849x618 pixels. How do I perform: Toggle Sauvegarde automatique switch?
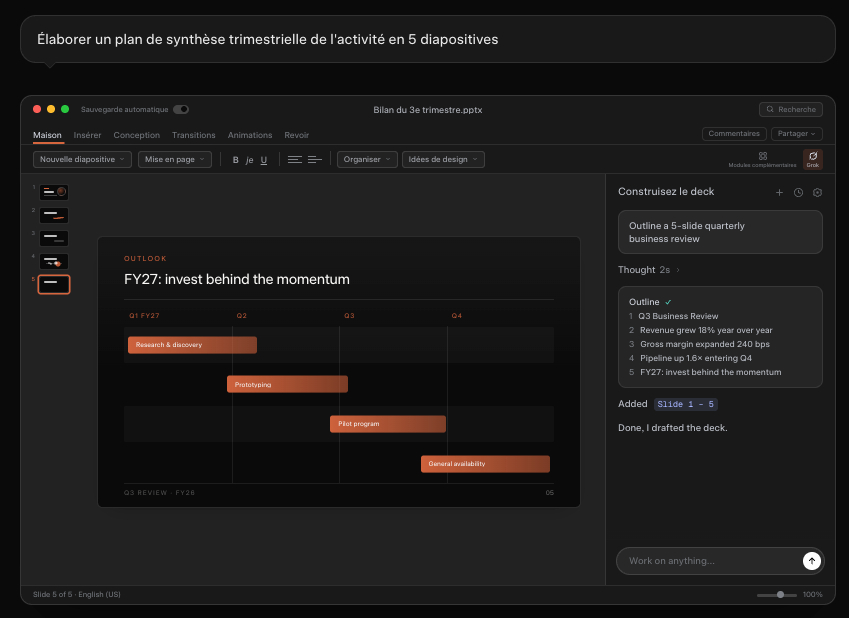point(181,109)
